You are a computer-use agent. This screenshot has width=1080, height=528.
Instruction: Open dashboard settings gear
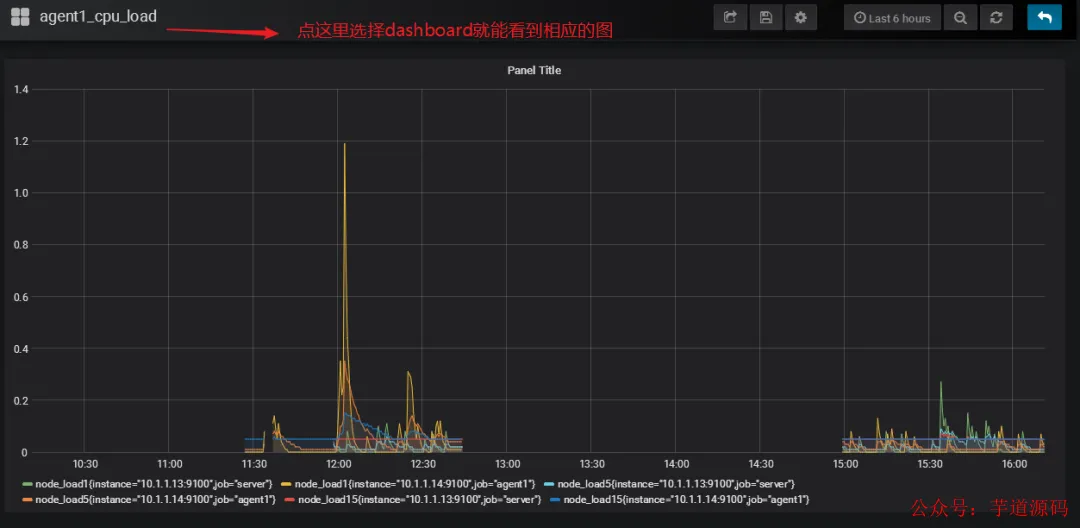click(x=800, y=18)
